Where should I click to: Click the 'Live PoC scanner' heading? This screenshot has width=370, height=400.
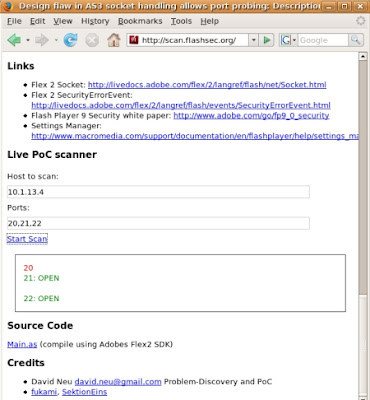pyautogui.click(x=52, y=155)
